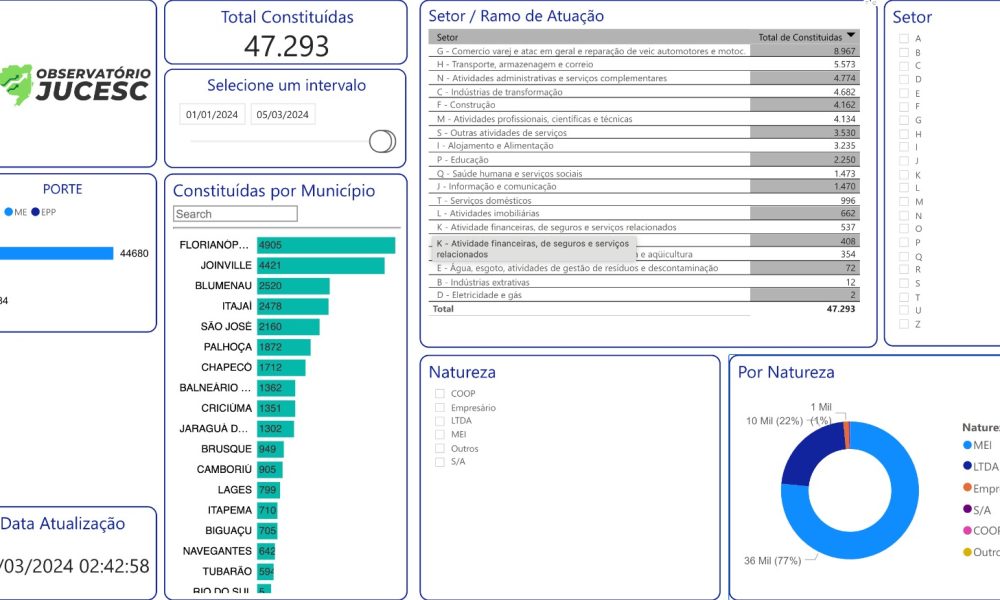The width and height of the screenshot is (1000, 600).
Task: Click the Florianópolis bar in the municipality chart
Action: (326, 245)
